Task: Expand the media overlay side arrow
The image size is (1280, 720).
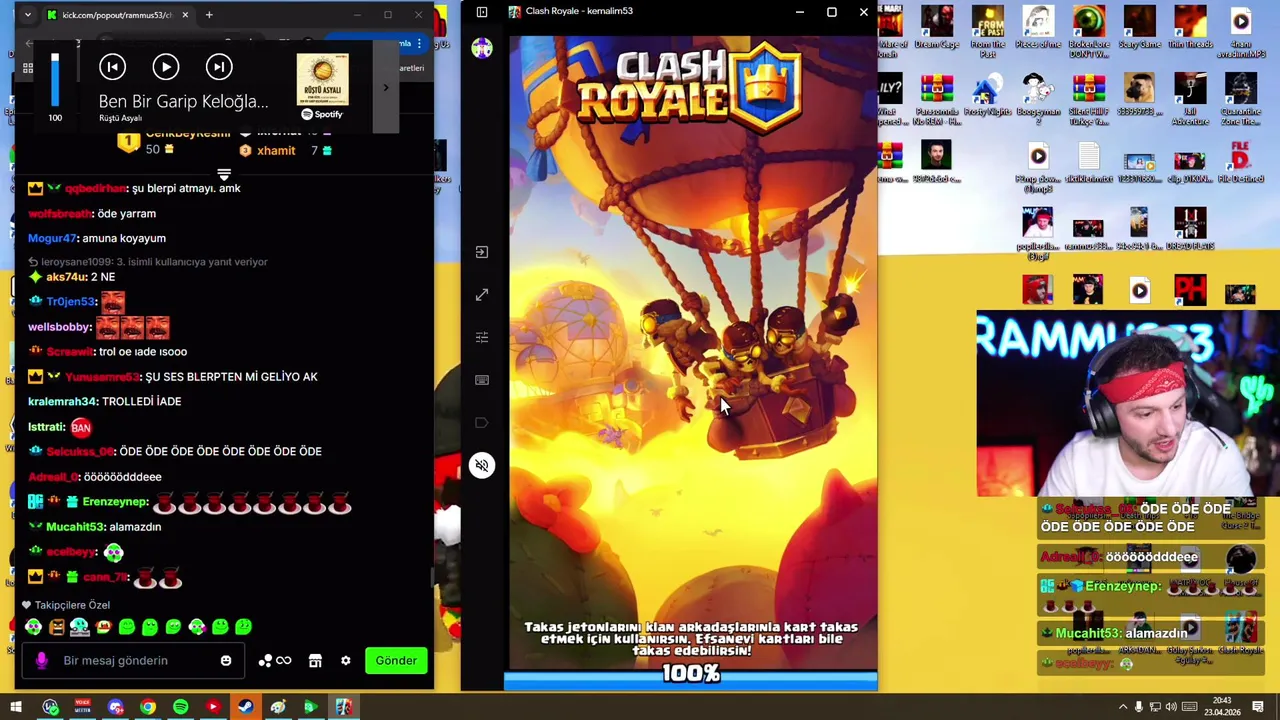Action: click(385, 88)
